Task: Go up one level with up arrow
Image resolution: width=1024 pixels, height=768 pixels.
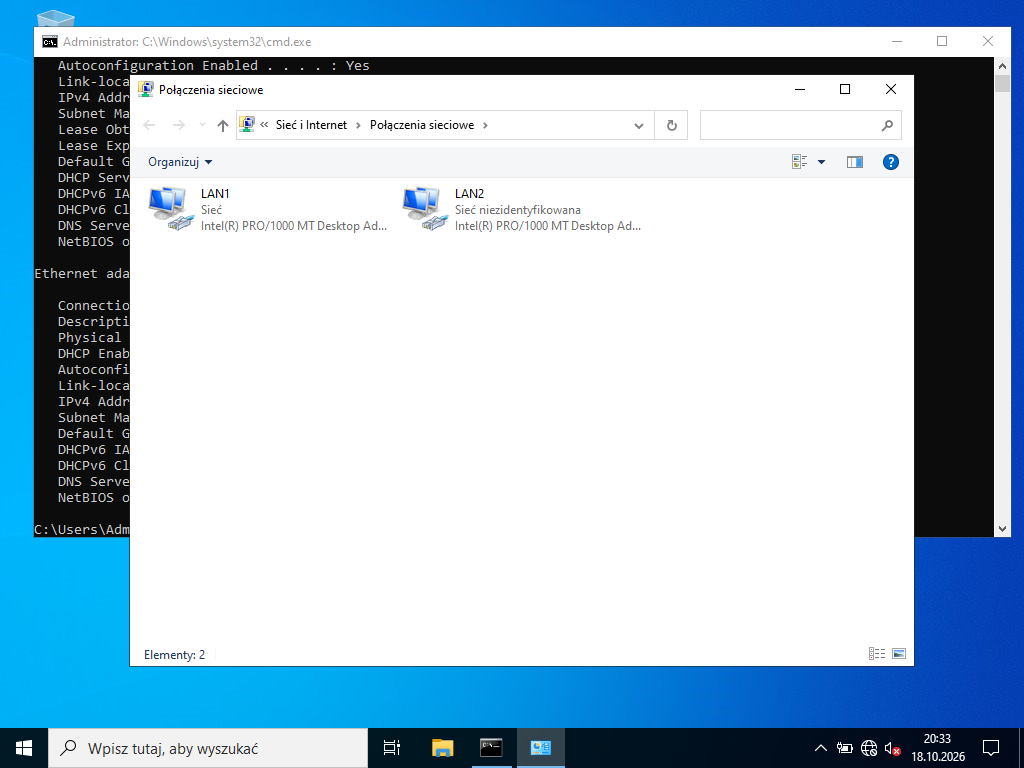Action: pos(223,125)
